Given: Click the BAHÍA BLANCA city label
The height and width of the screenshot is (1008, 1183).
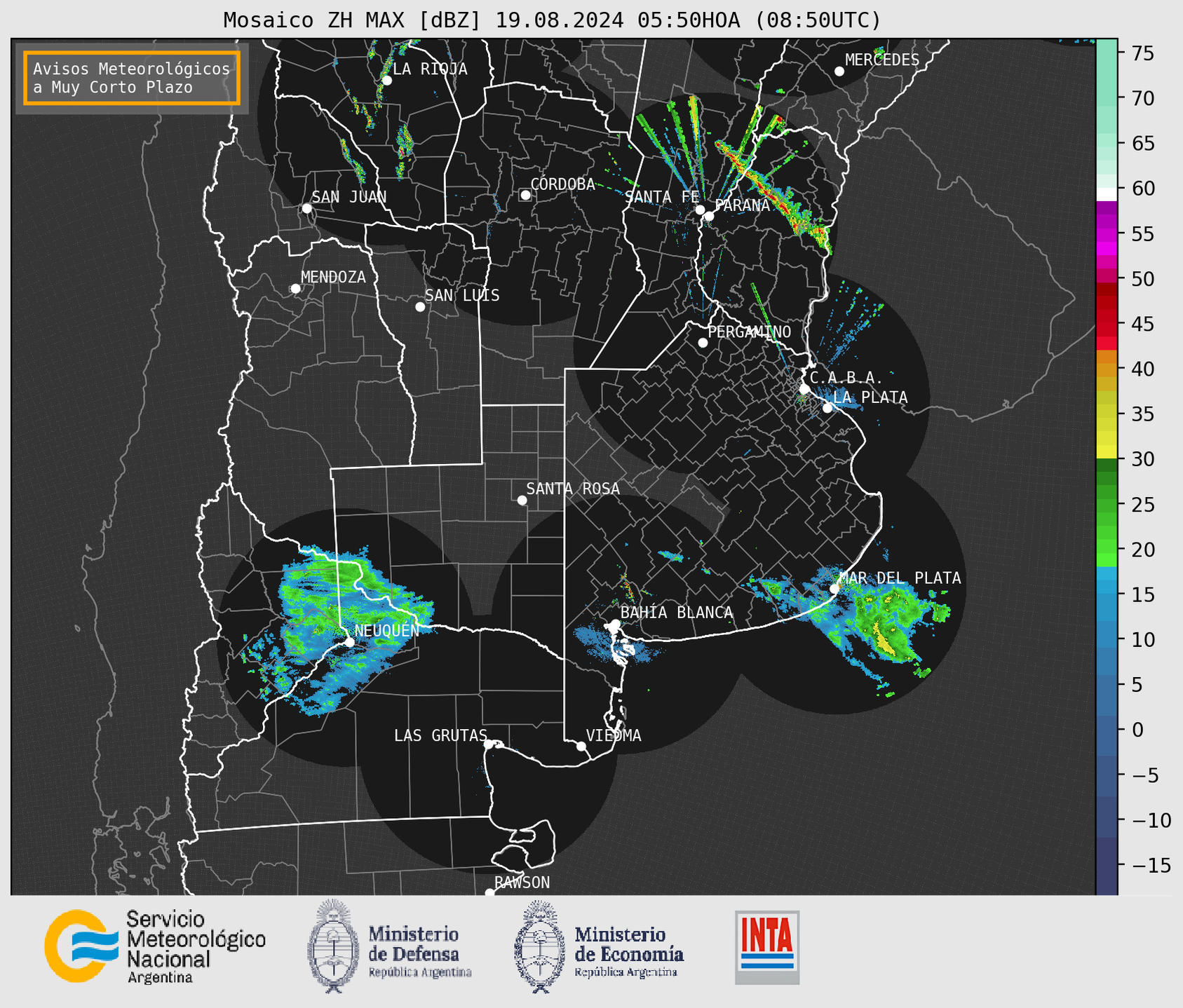Looking at the screenshot, I should 677,613.
